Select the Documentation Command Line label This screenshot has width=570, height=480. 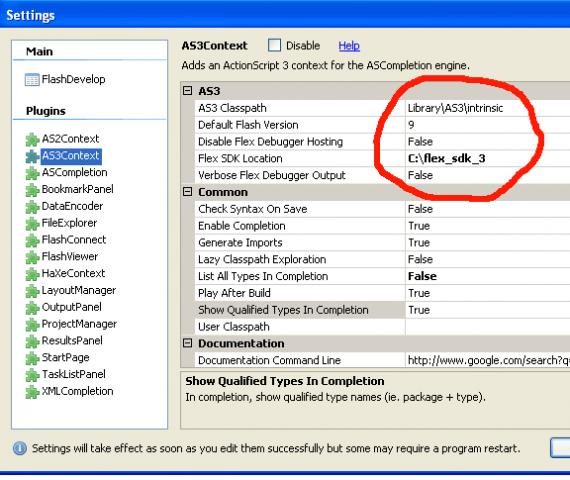pyautogui.click(x=269, y=360)
